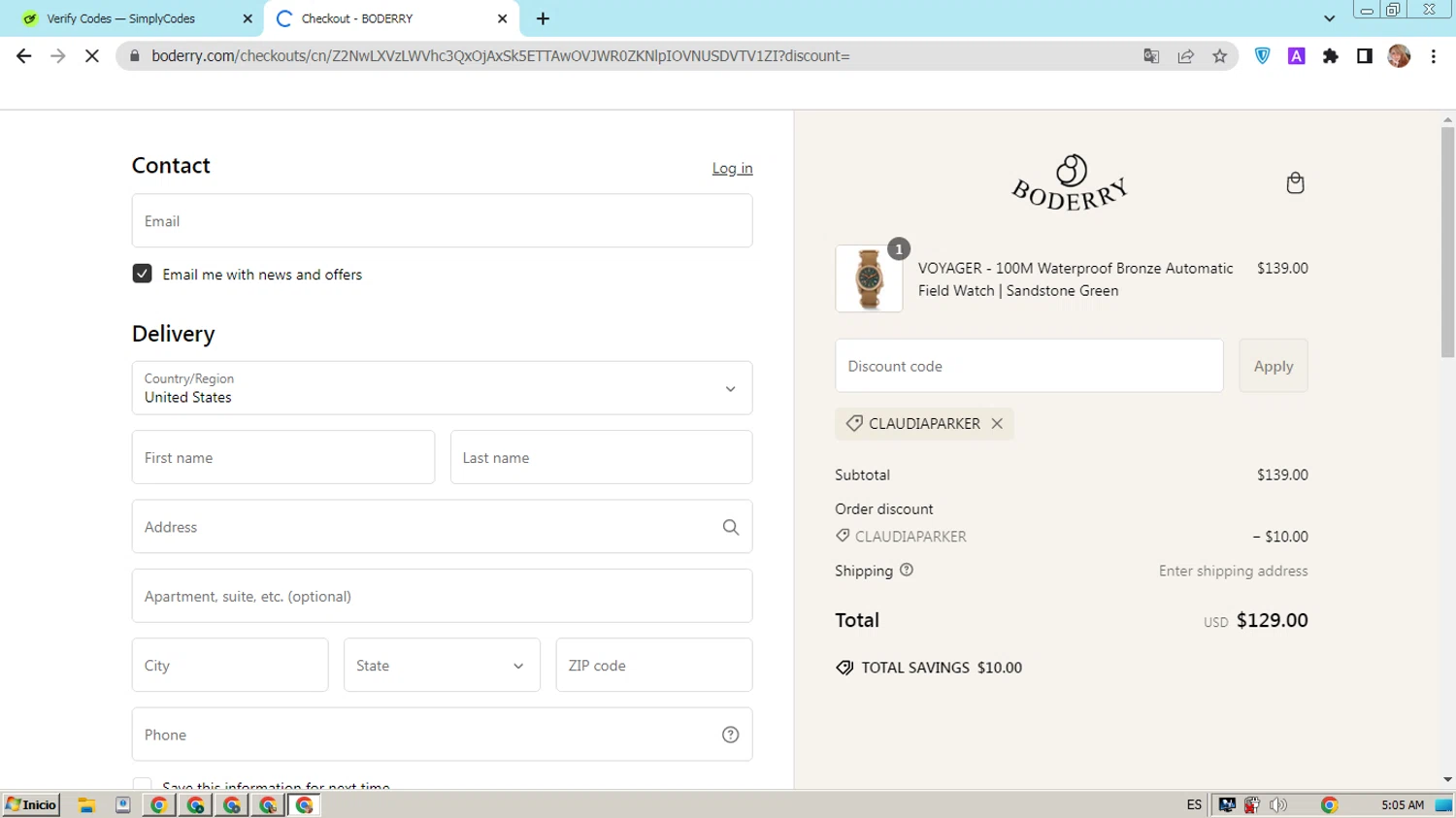Click the ES language indicator

point(1194,804)
